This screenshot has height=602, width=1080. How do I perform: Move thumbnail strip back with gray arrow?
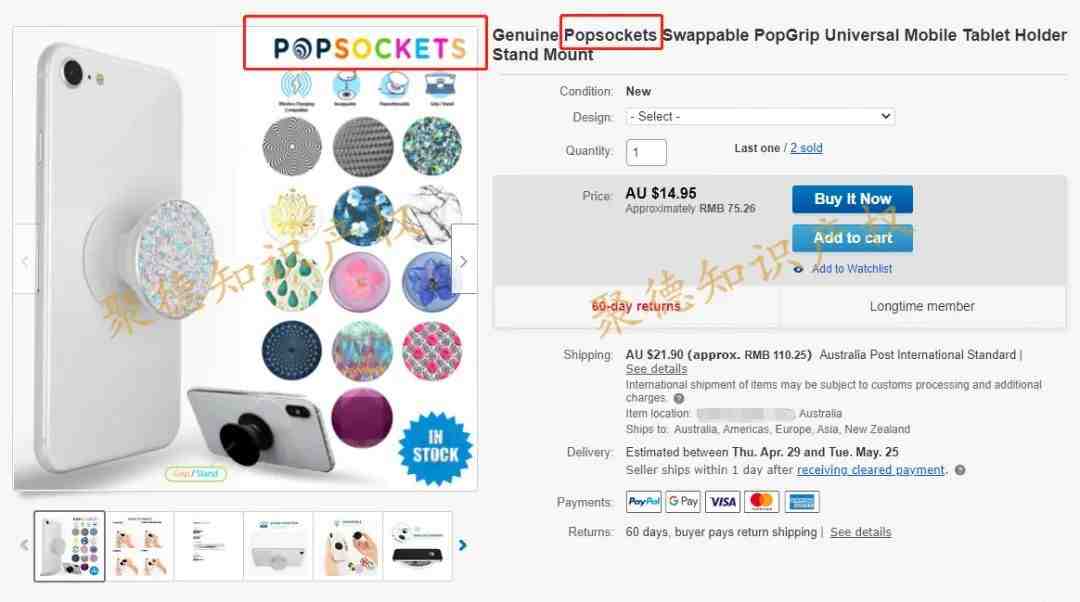(24, 546)
